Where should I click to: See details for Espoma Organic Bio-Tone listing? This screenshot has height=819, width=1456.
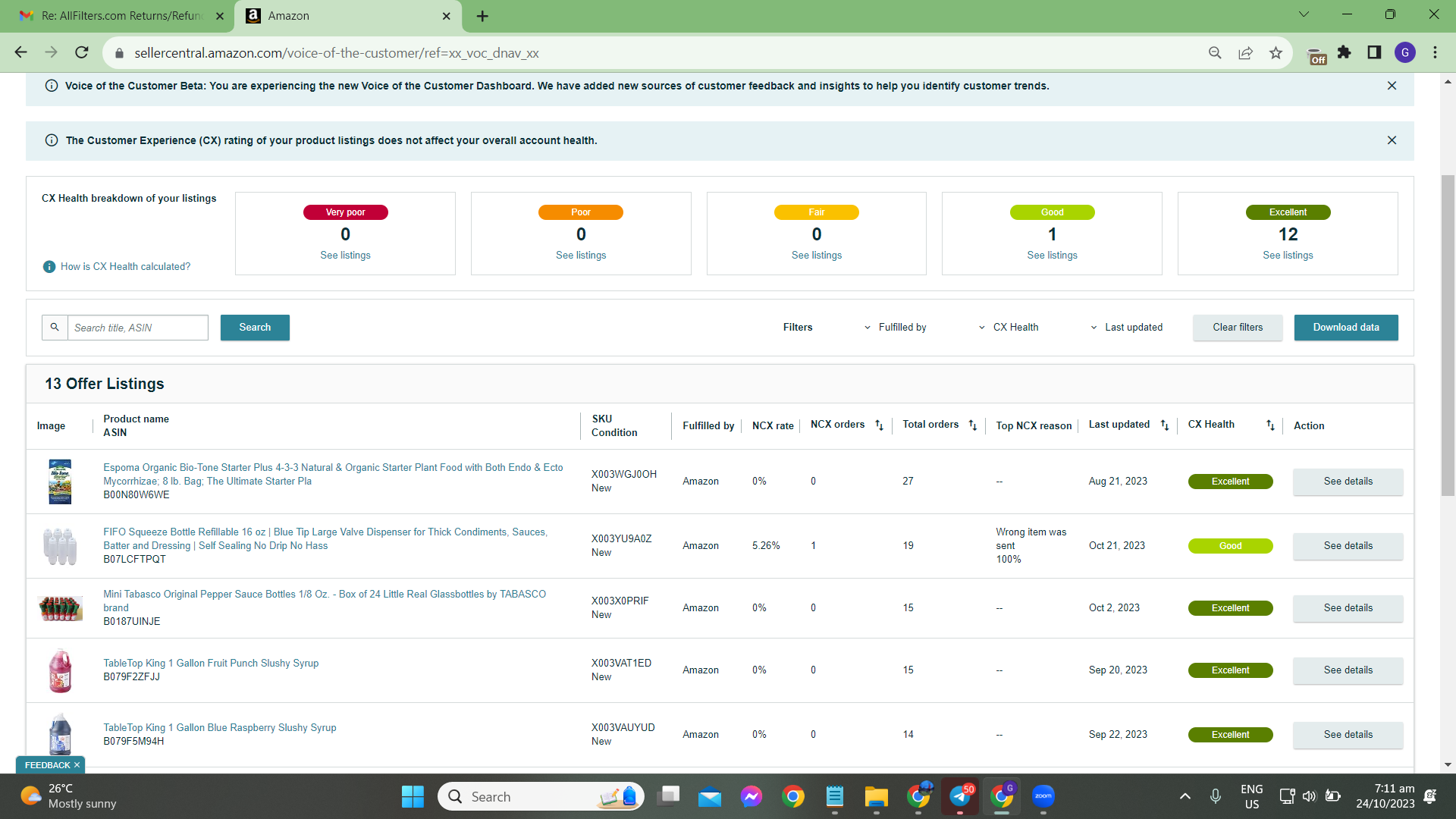(x=1348, y=482)
